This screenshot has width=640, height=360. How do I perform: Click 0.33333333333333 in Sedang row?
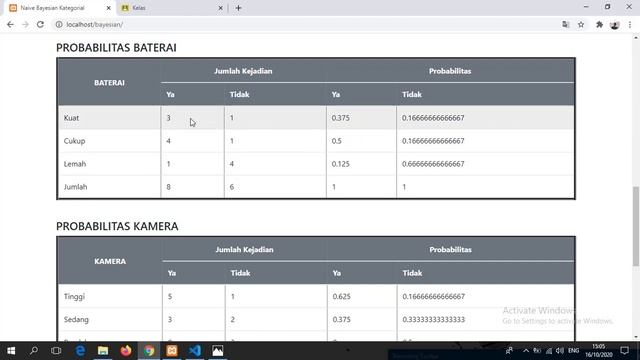(433, 319)
